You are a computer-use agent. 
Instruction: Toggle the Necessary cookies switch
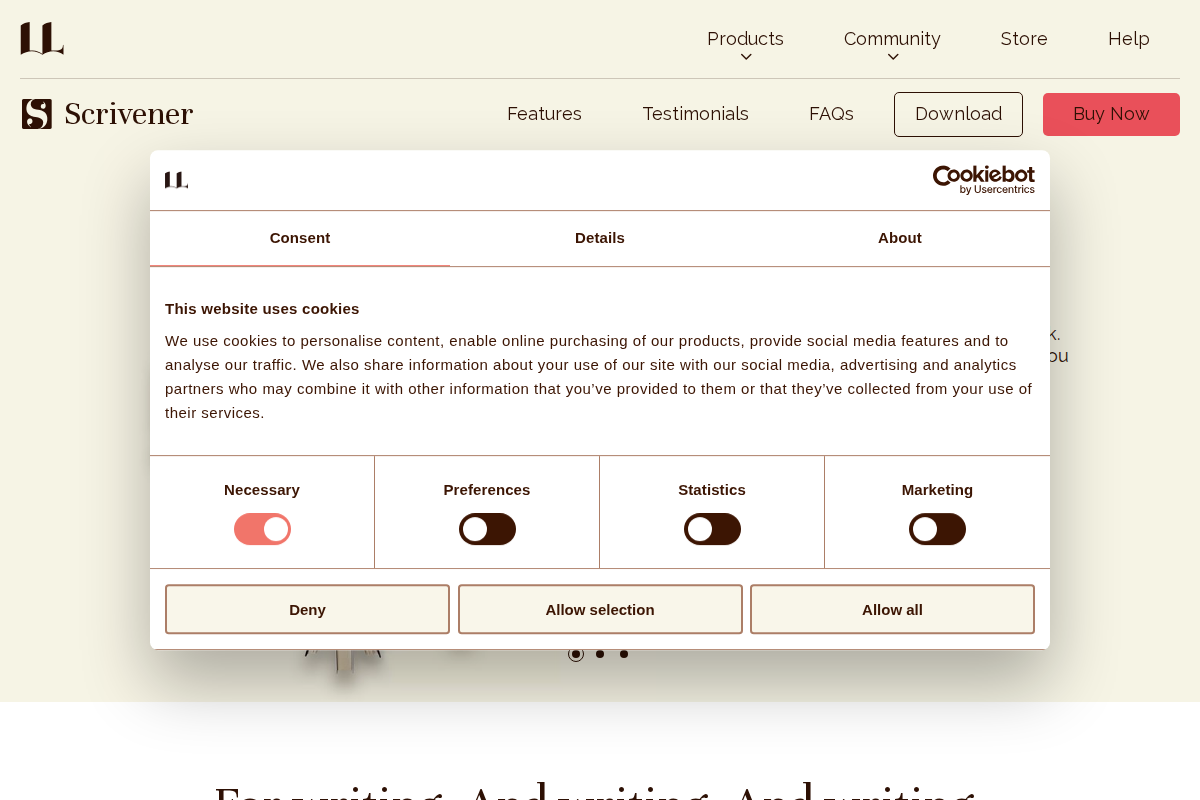tap(262, 529)
